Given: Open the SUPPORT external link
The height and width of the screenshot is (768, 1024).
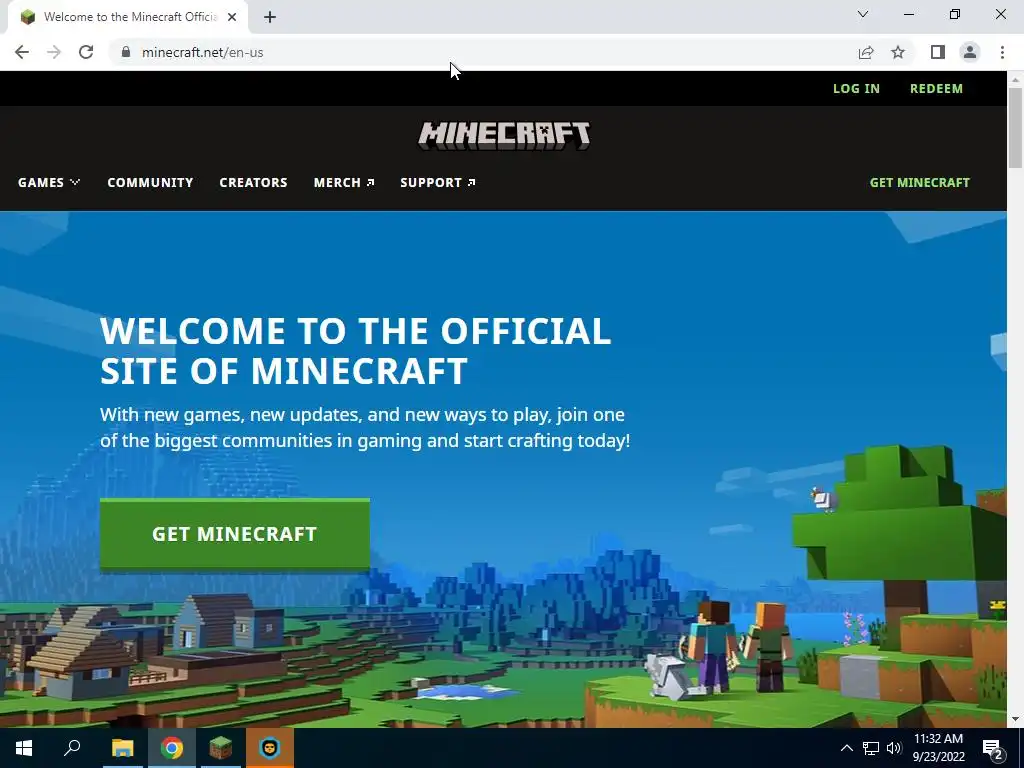Looking at the screenshot, I should coord(438,183).
